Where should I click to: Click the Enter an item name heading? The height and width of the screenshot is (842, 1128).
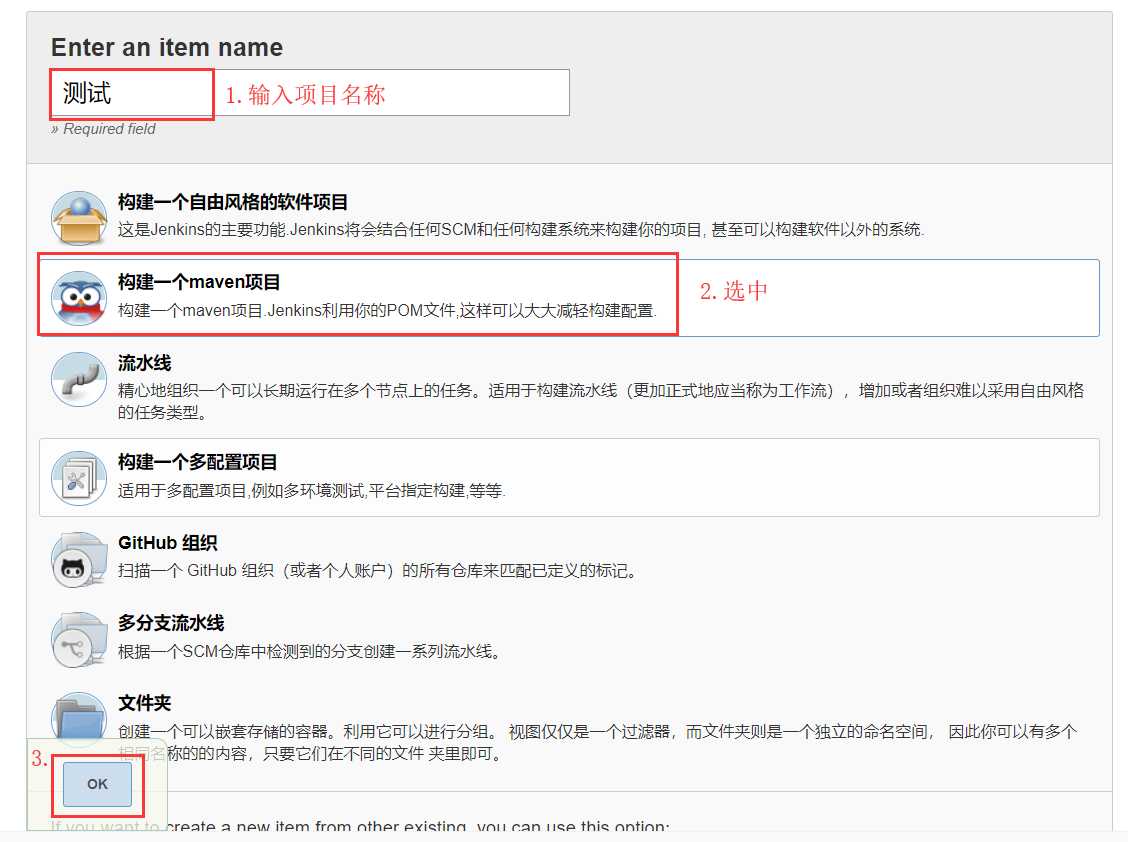pyautogui.click(x=167, y=47)
